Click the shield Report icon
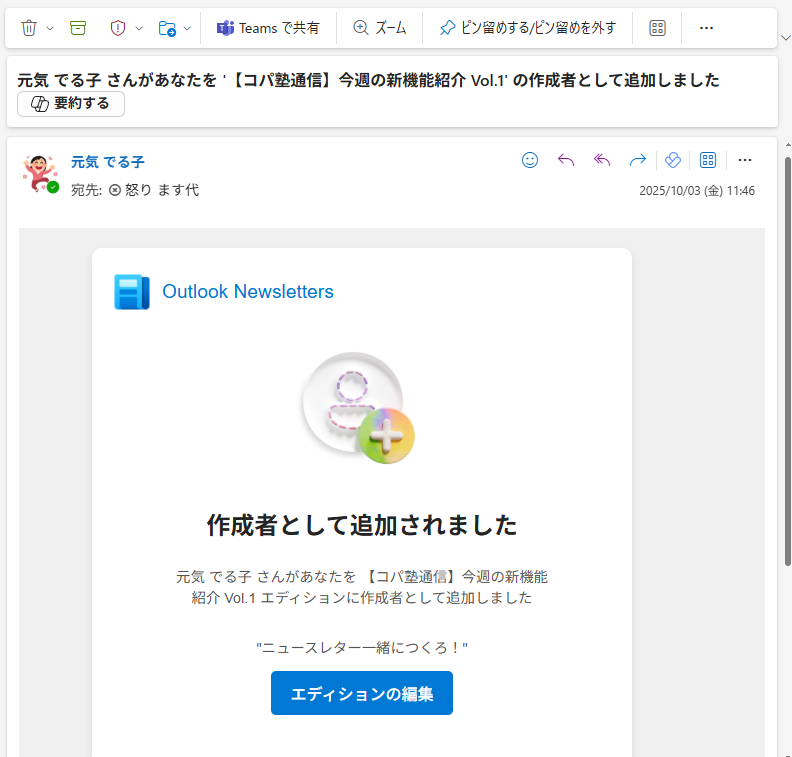 point(118,28)
